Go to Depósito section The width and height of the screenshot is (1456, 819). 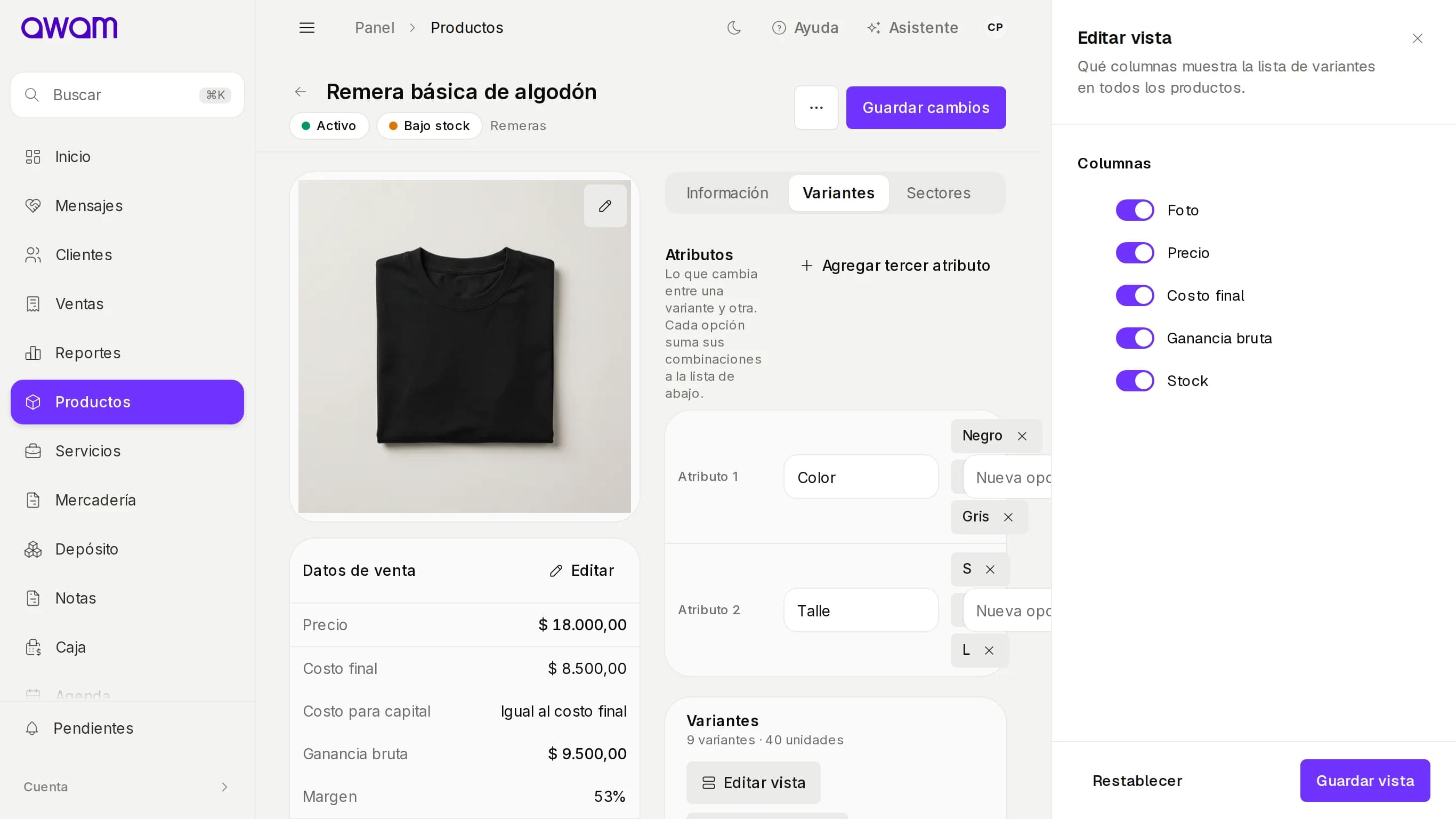pyautogui.click(x=127, y=549)
